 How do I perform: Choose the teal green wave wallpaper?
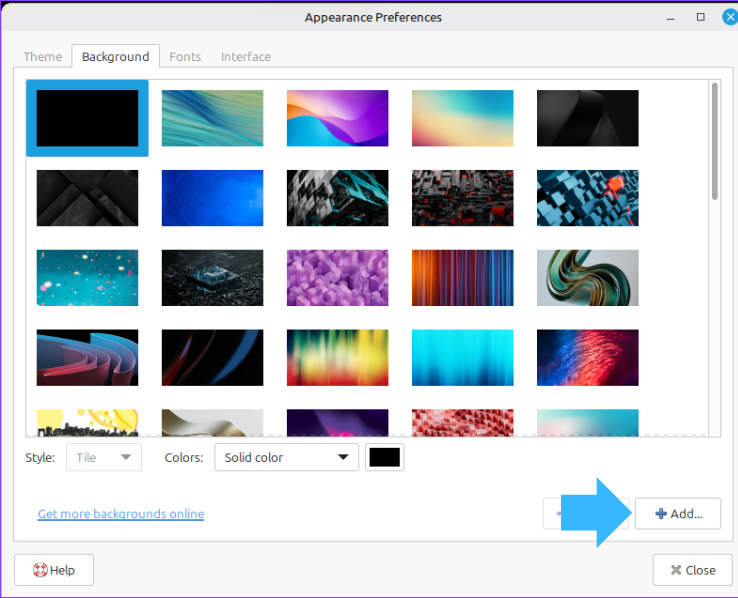point(212,118)
